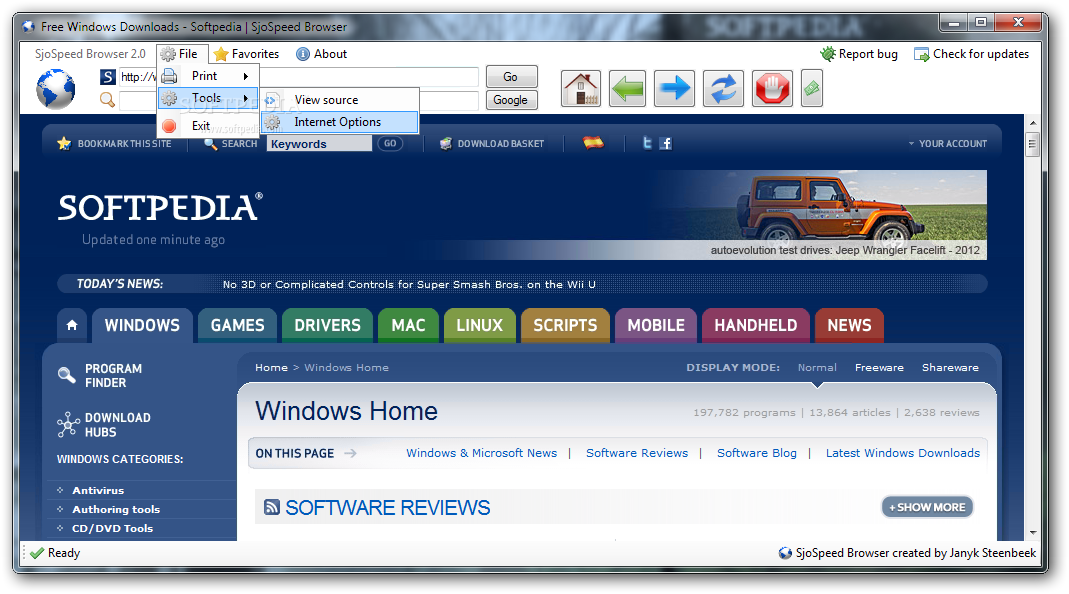This screenshot has width=1069, height=594.
Task: Click the Google search button
Action: [x=511, y=100]
